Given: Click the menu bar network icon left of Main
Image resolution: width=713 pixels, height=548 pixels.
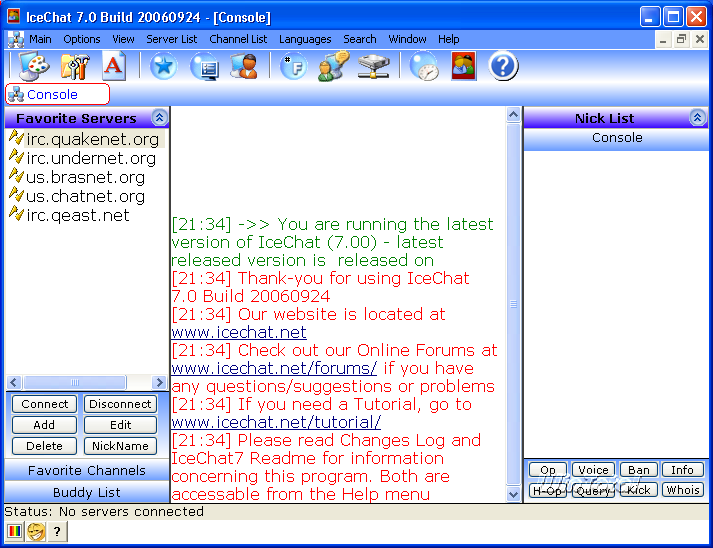Looking at the screenshot, I should tap(16, 40).
